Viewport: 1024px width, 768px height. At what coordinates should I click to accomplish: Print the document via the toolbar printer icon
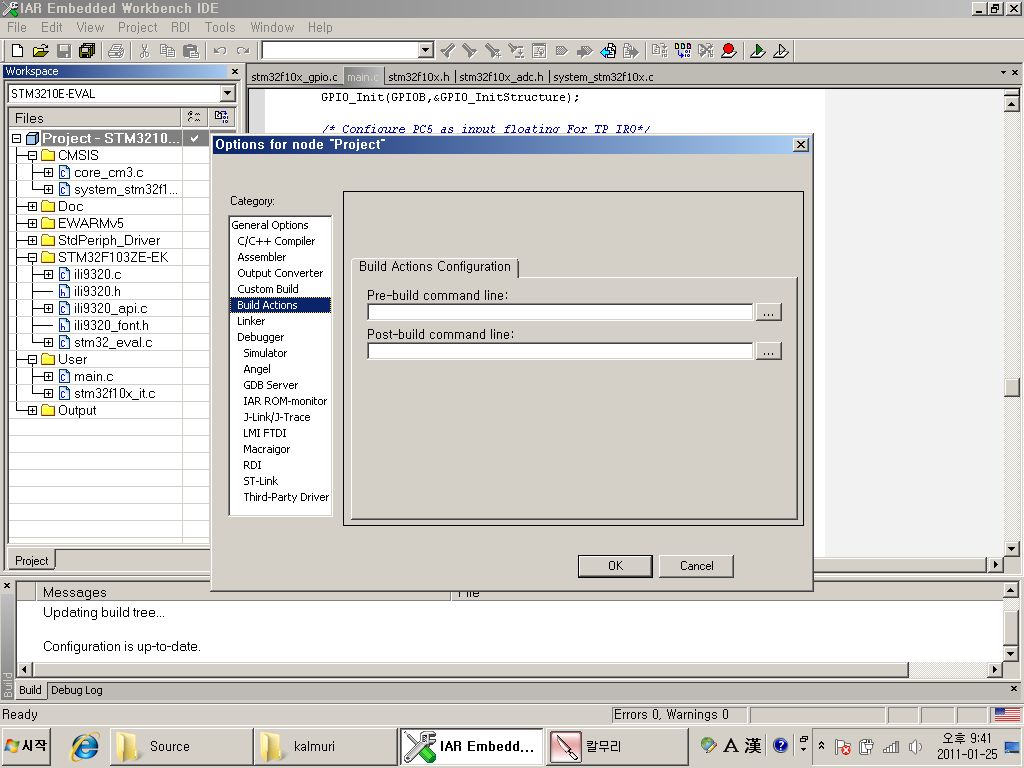tap(116, 50)
